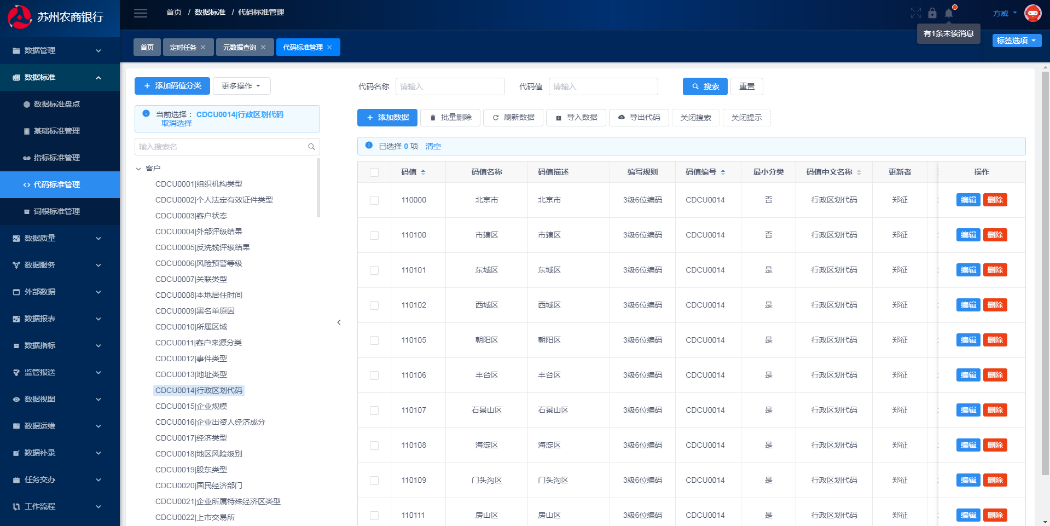The image size is (1050, 526).
Task: Click the 添加码值分类 button
Action: 172,86
